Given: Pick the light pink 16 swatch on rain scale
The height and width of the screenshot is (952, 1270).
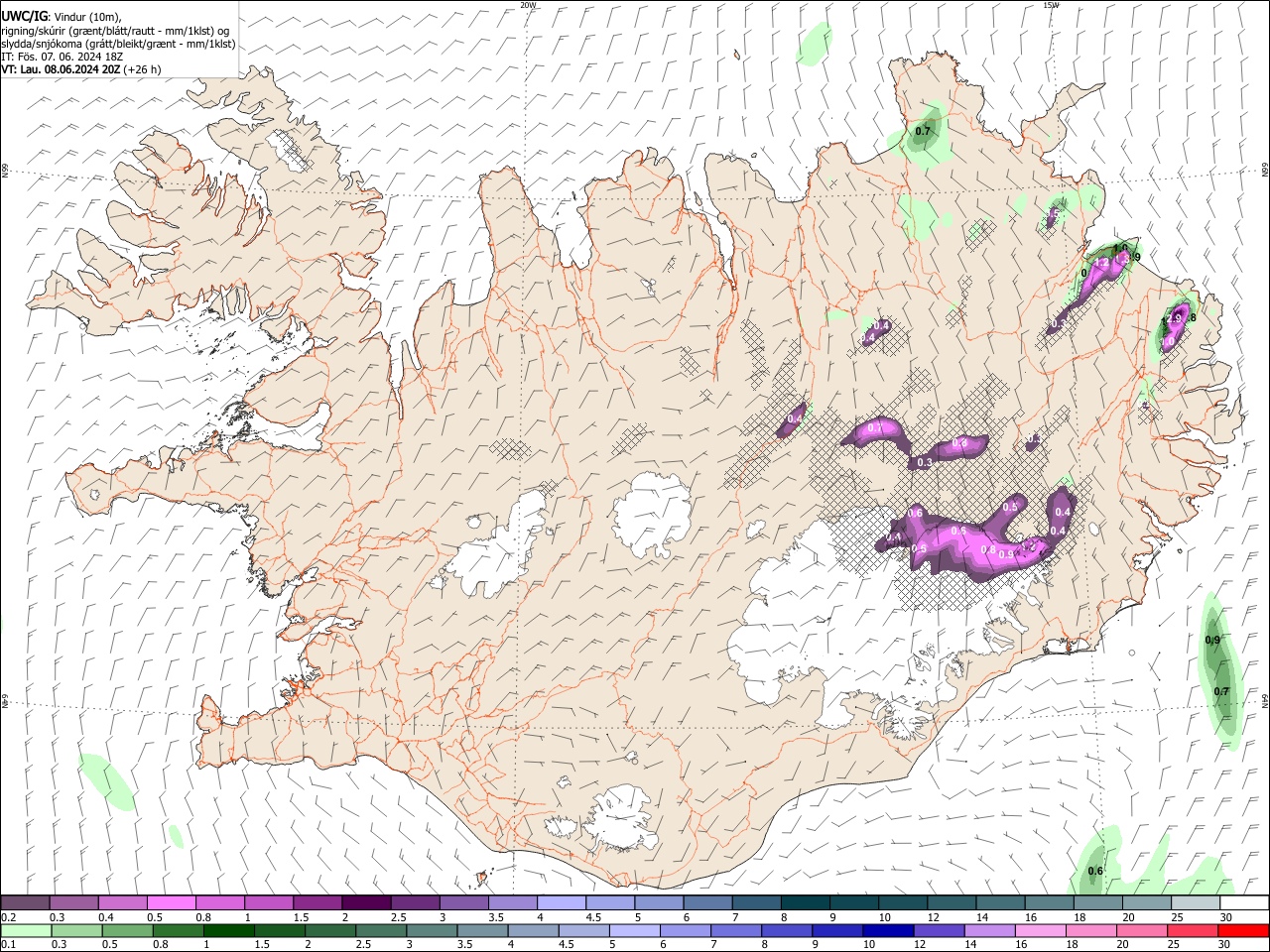Looking at the screenshot, I should tap(1040, 930).
